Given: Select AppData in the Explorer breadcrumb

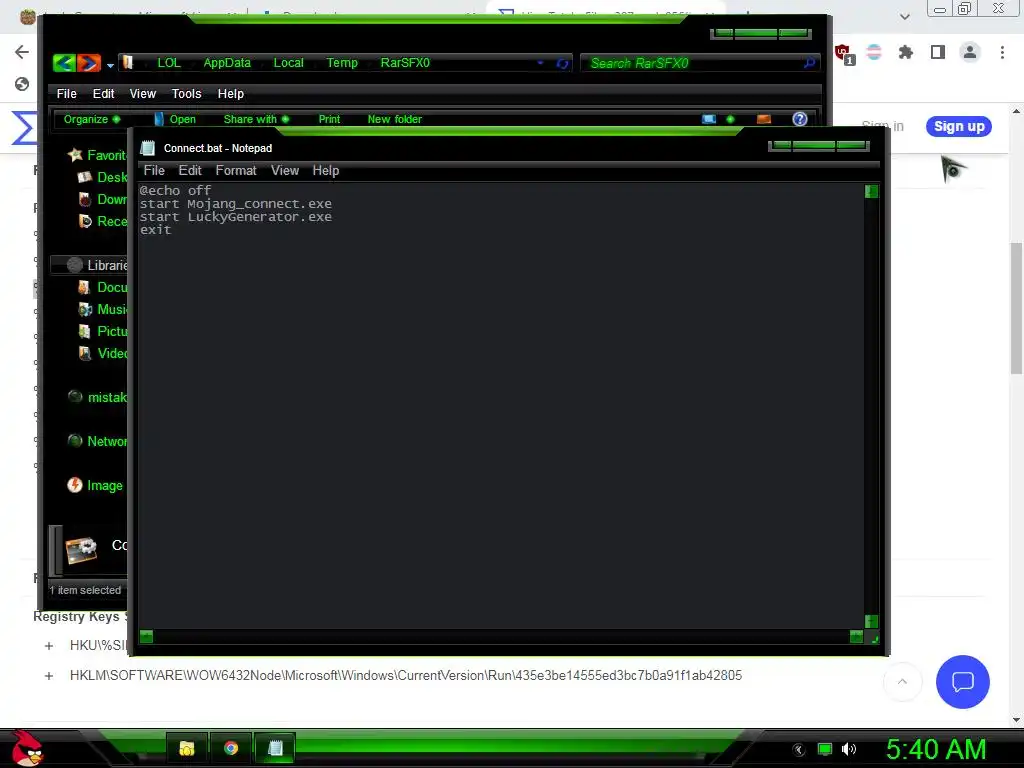Looking at the screenshot, I should click(227, 63).
